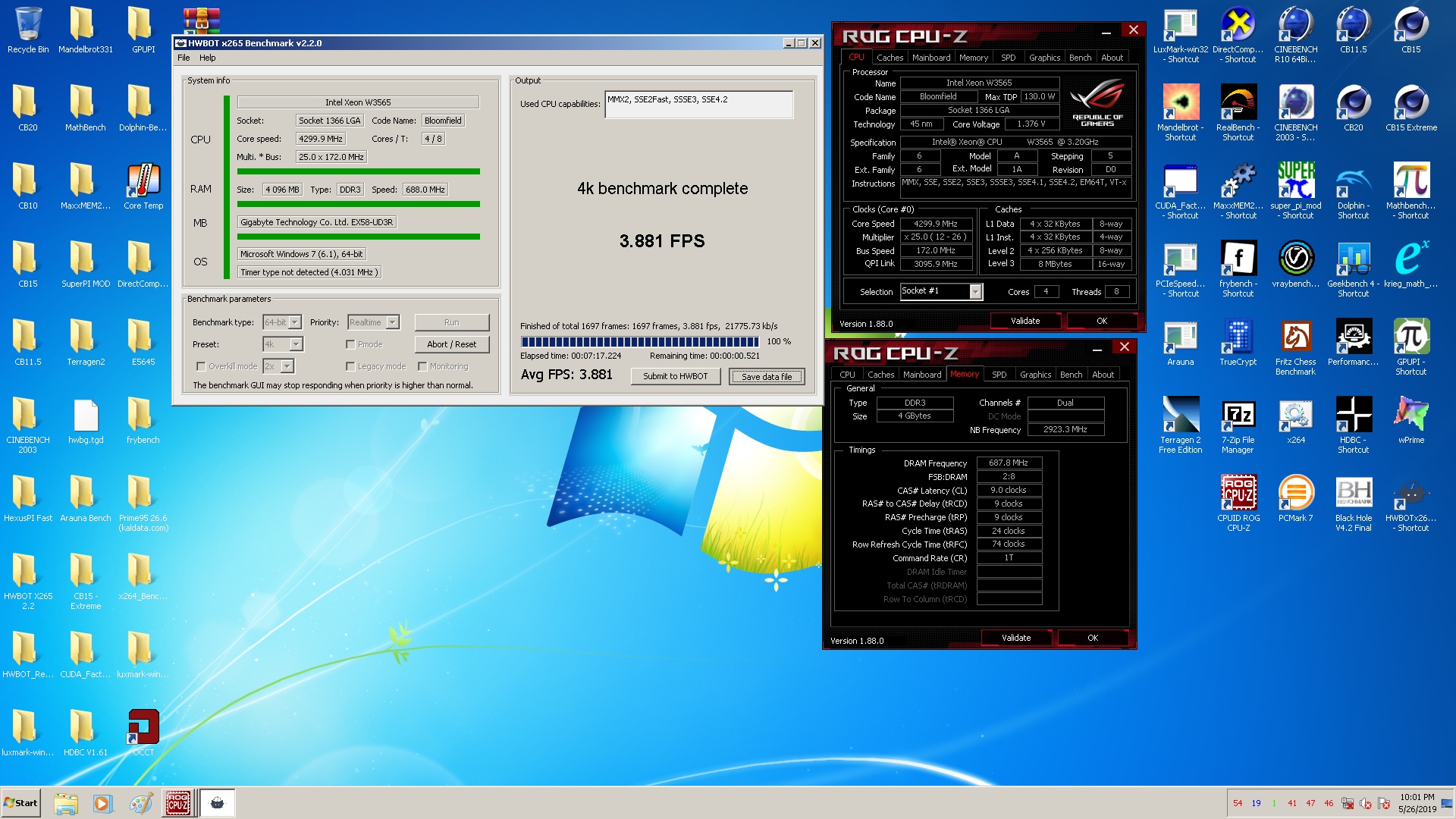Toggle the Overkill mode checkbox
Screen dimensions: 1456x819
pyautogui.click(x=201, y=366)
